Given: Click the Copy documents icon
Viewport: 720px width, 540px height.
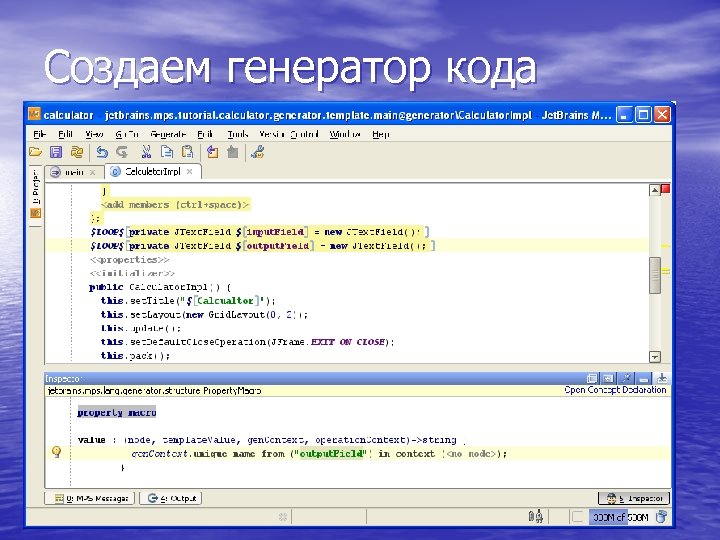Looking at the screenshot, I should pyautogui.click(x=167, y=152).
